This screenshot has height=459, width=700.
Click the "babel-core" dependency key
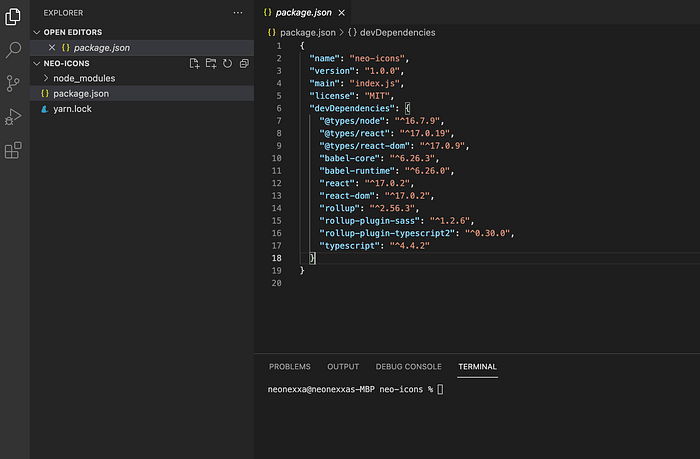(x=350, y=158)
